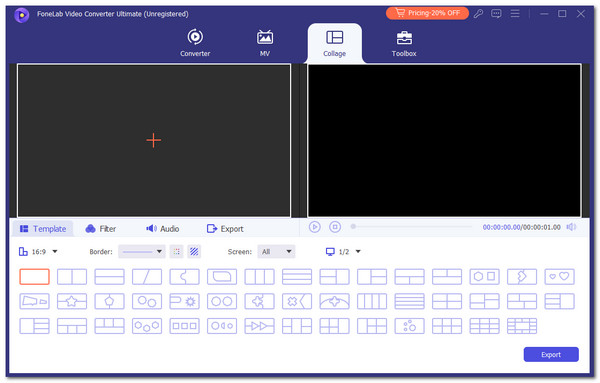
Task: Click the left collage editing canvas
Action: tap(154, 141)
